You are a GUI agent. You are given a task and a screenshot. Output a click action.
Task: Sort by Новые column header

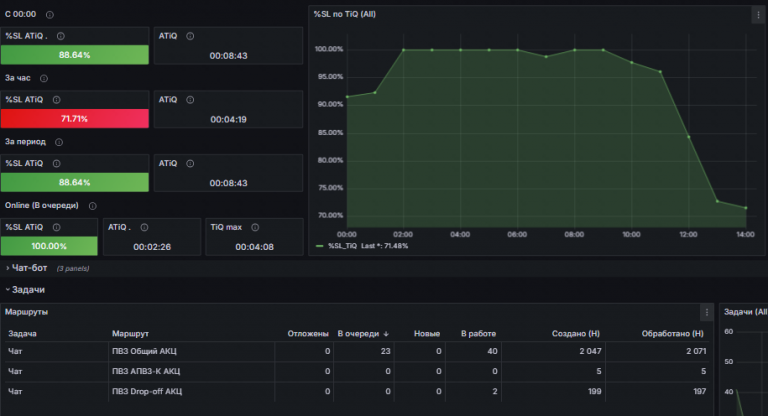(427, 334)
